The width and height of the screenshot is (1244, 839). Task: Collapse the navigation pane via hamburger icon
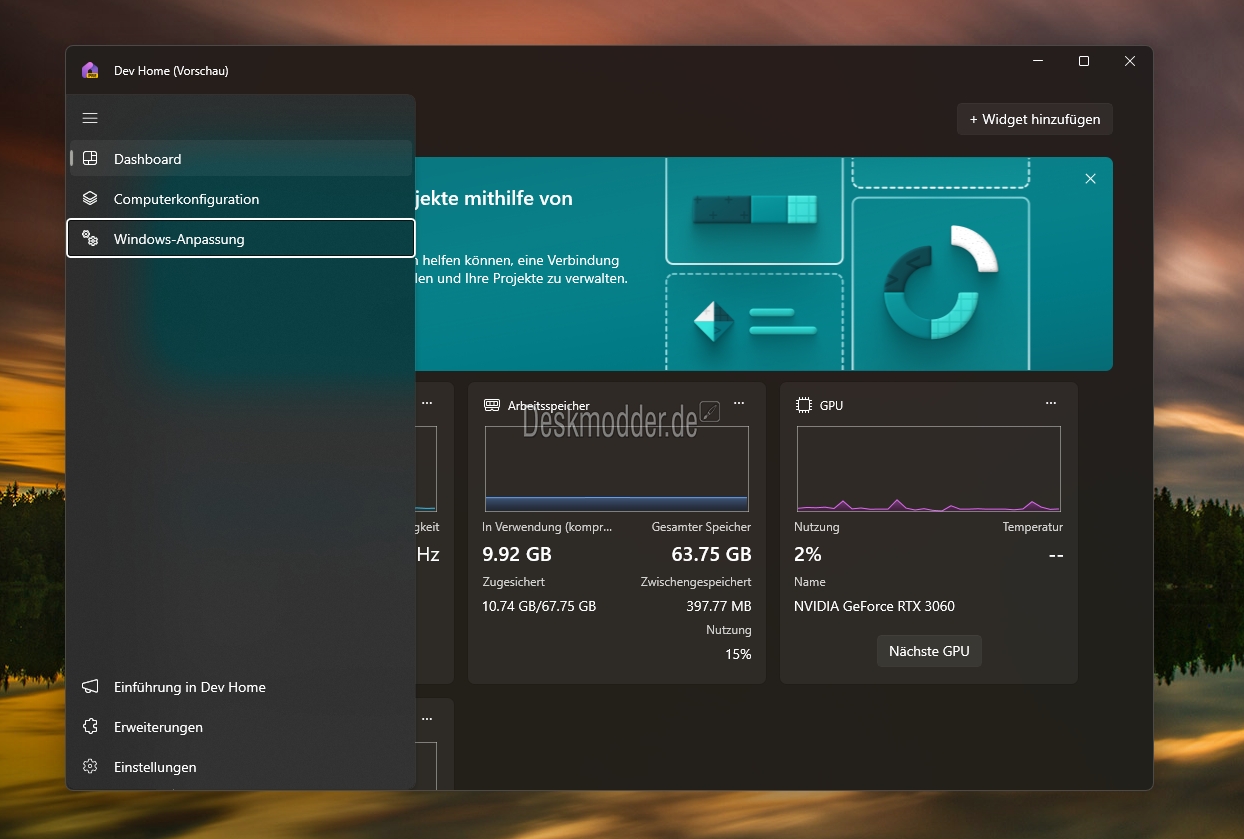point(90,118)
